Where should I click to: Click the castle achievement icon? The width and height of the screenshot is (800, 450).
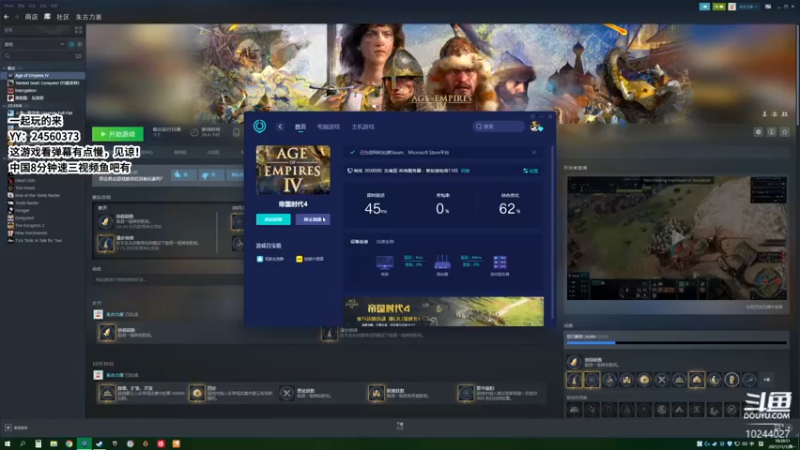tap(627, 380)
